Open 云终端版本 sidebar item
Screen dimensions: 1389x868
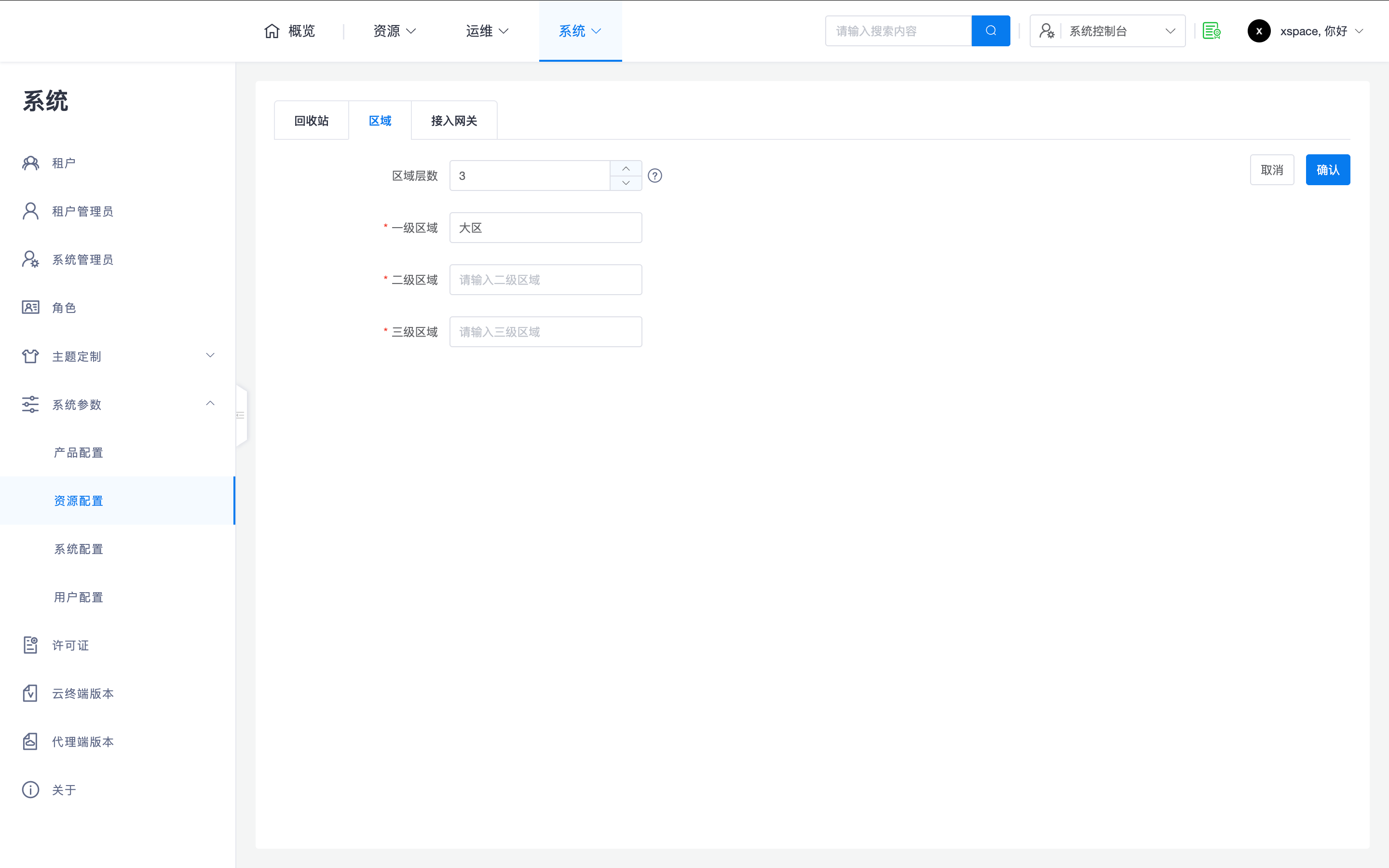tap(82, 693)
